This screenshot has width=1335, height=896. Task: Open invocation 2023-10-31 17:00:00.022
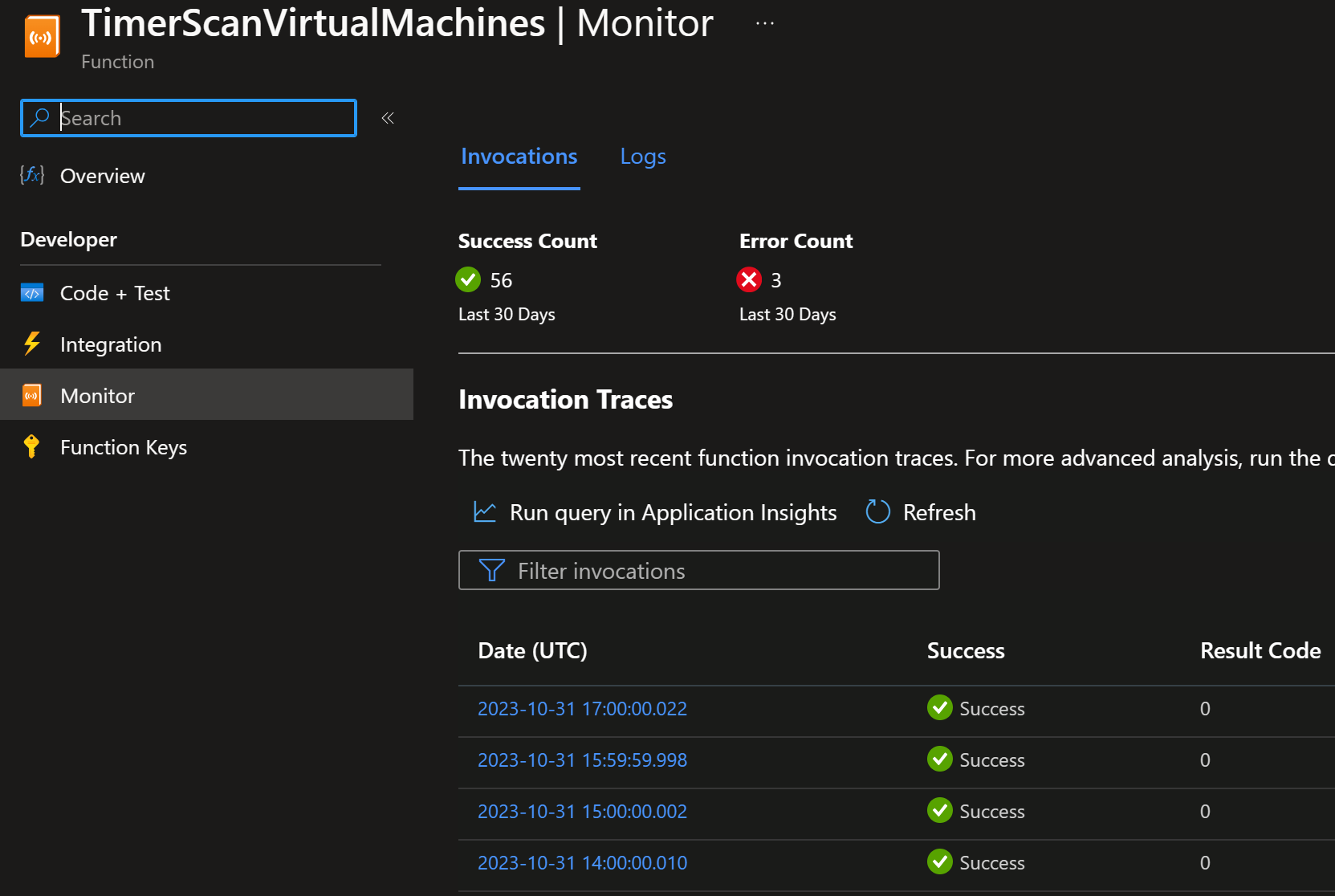coord(582,709)
